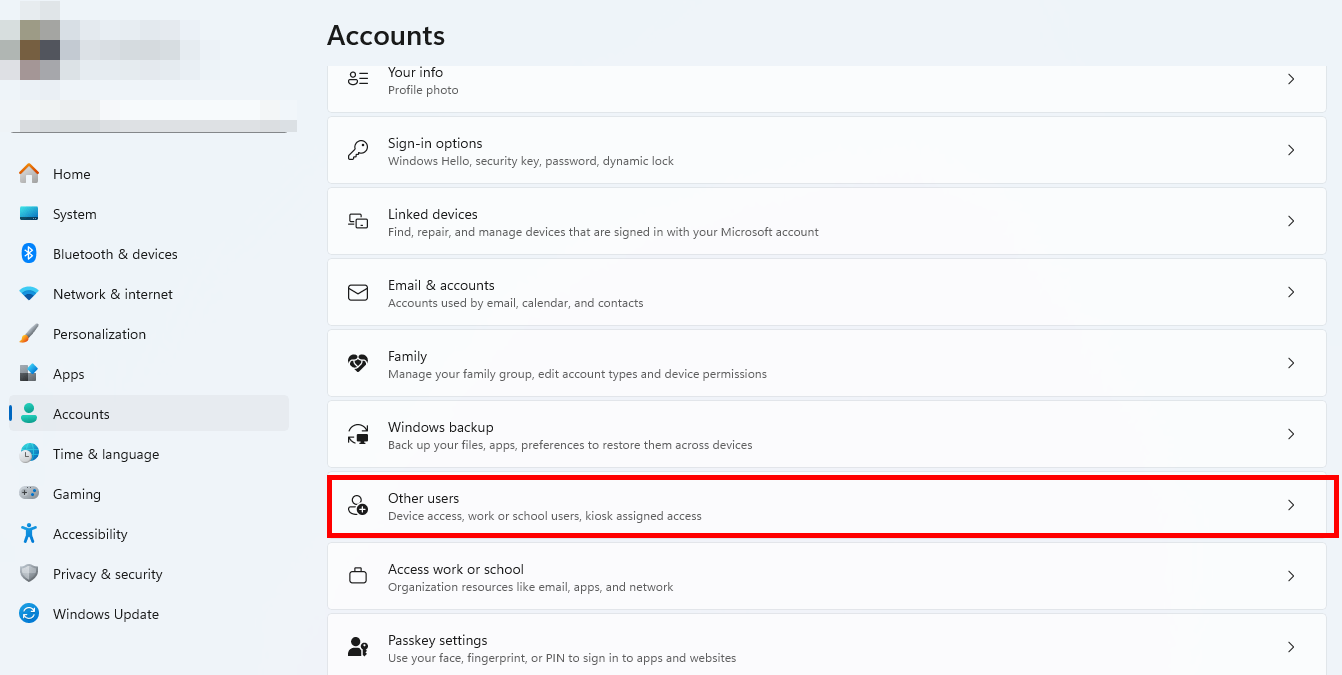Click the Other users add-person icon
1342x675 pixels.
tap(358, 505)
